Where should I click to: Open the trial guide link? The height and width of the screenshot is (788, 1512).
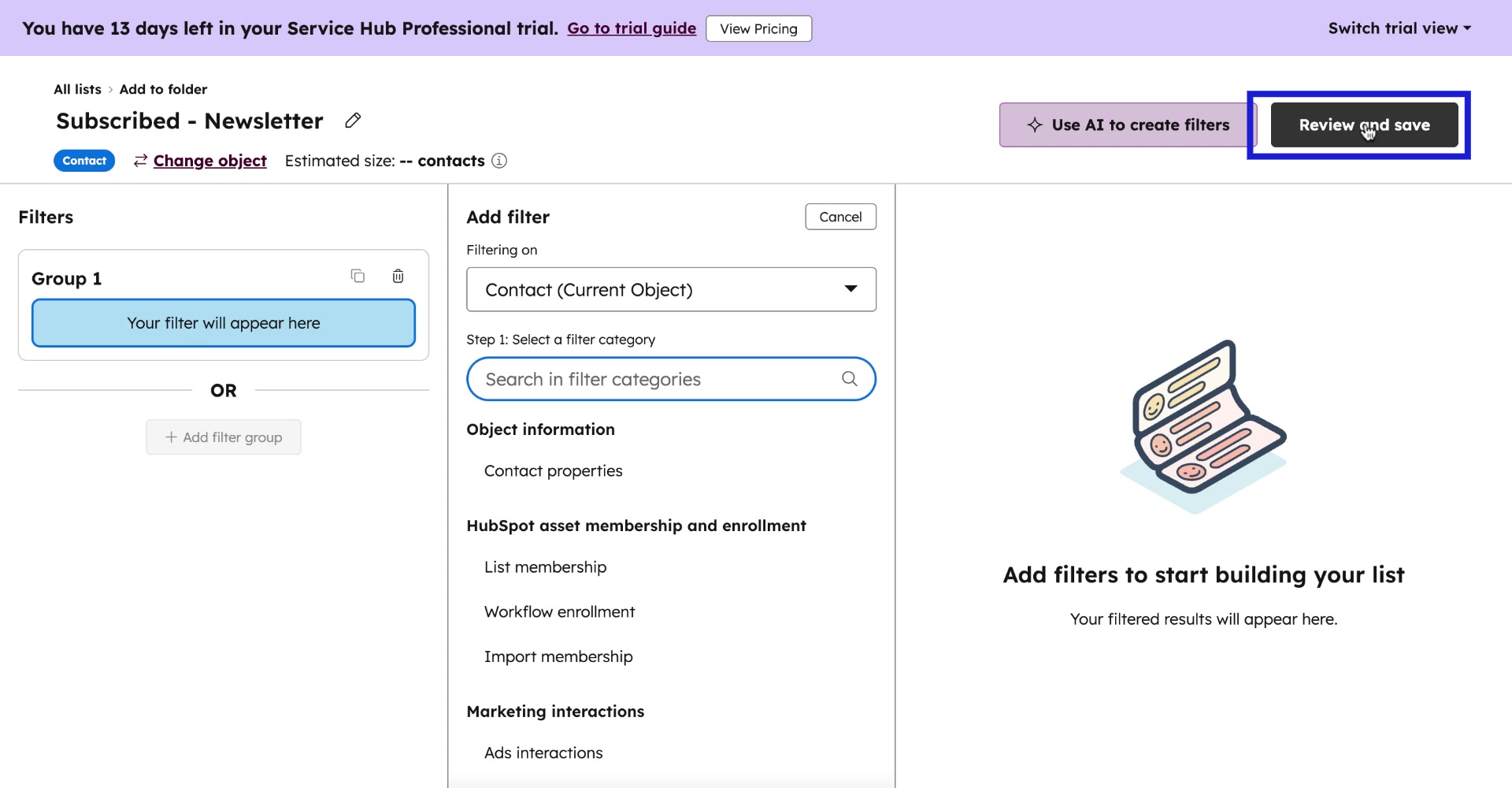click(631, 28)
